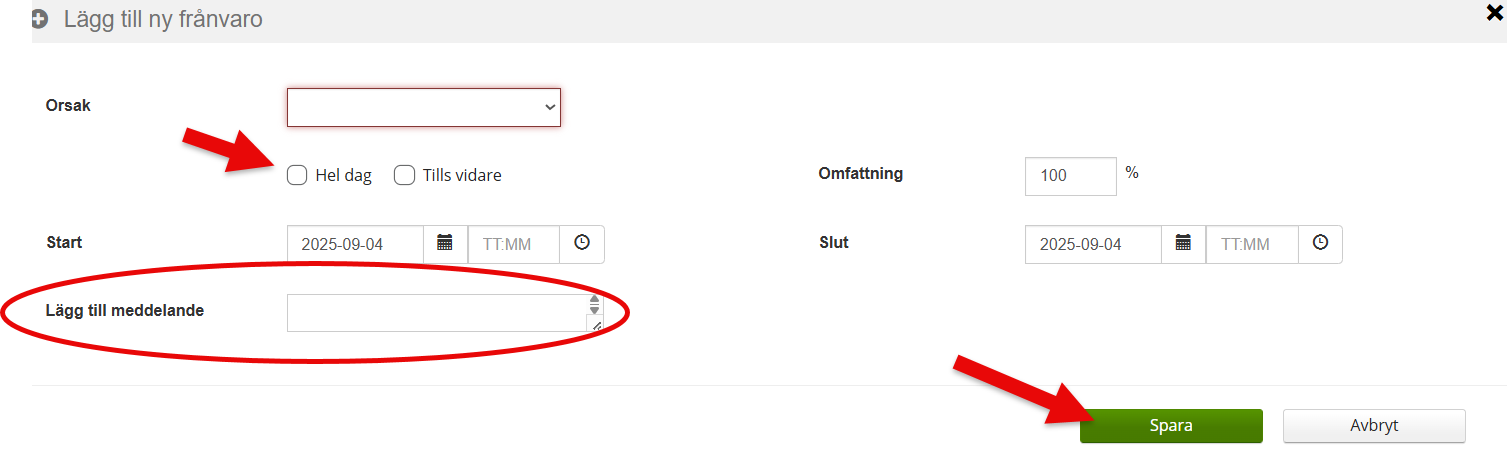Enable the Hel dag checkbox
This screenshot has height=457, width=1507.
[296, 175]
